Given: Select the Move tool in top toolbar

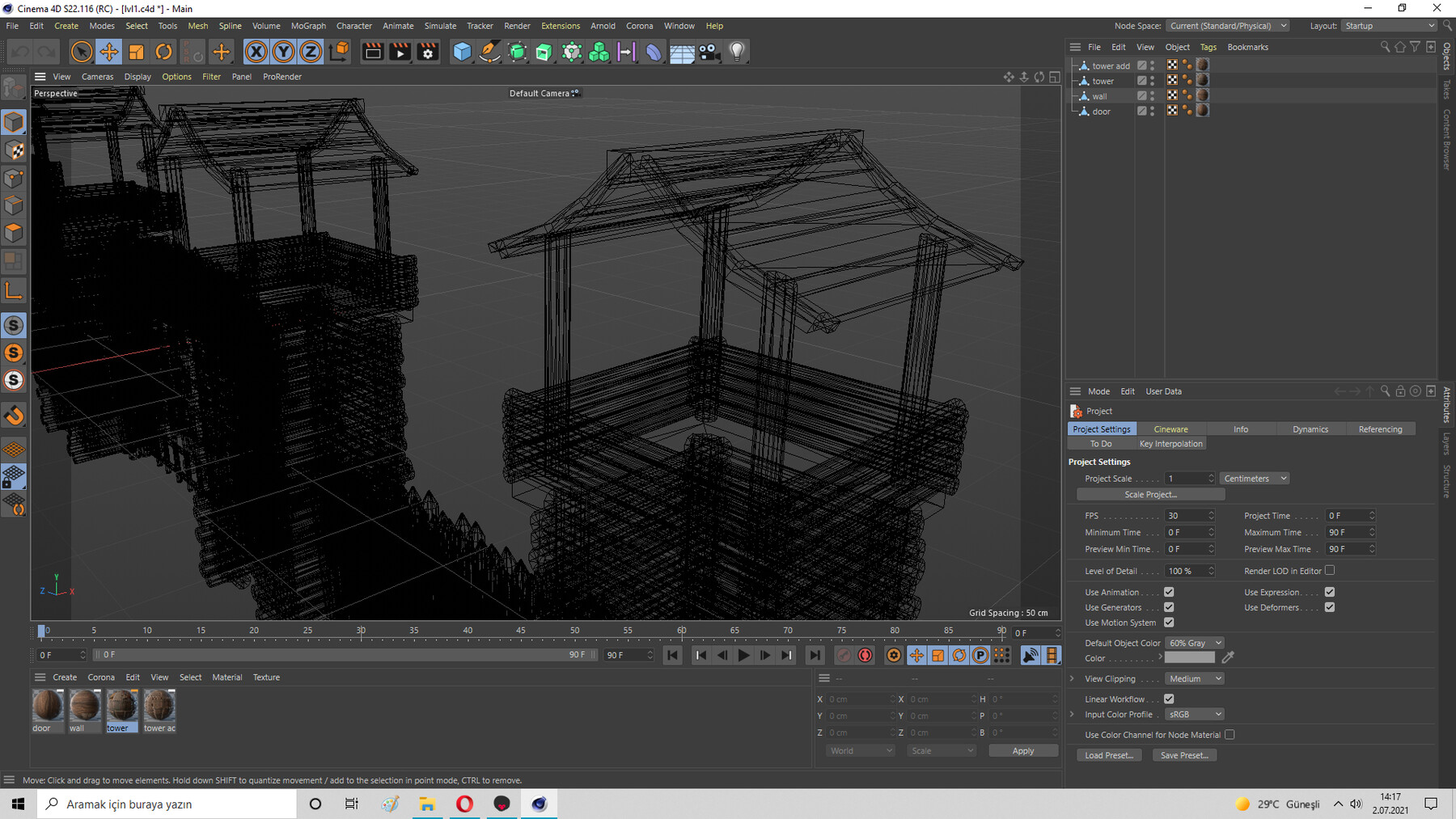Looking at the screenshot, I should (x=108, y=53).
